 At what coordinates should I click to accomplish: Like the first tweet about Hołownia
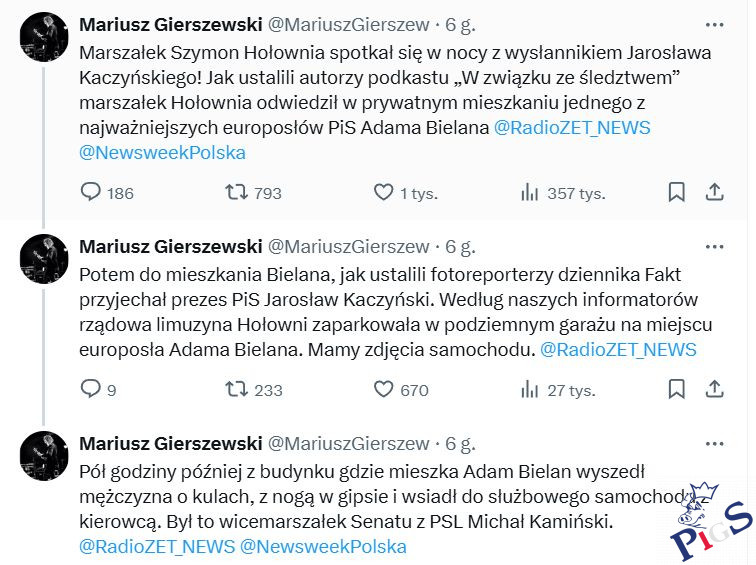383,193
